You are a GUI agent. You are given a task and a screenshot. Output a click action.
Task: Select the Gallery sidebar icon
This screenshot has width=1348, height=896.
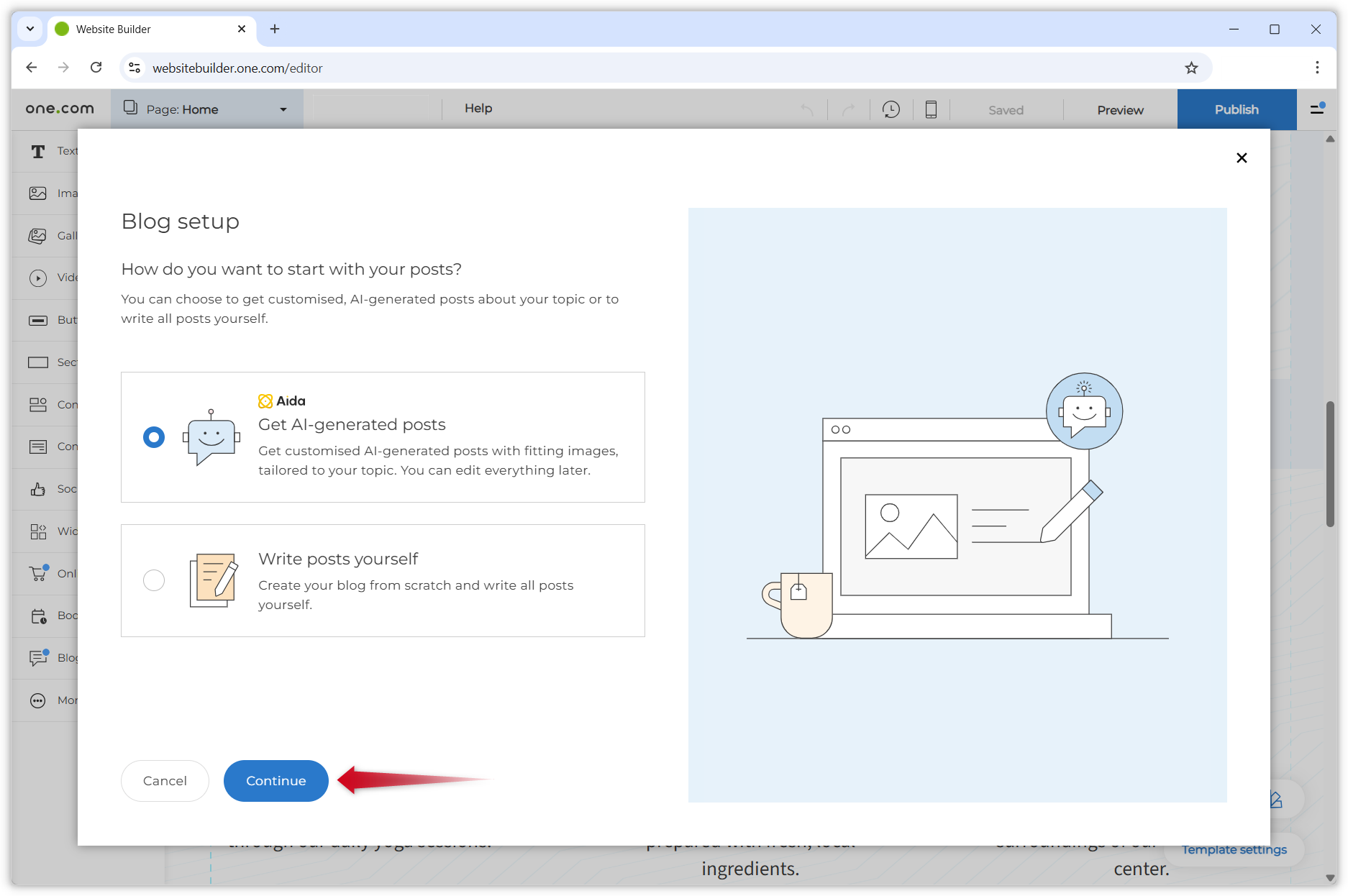tap(38, 235)
